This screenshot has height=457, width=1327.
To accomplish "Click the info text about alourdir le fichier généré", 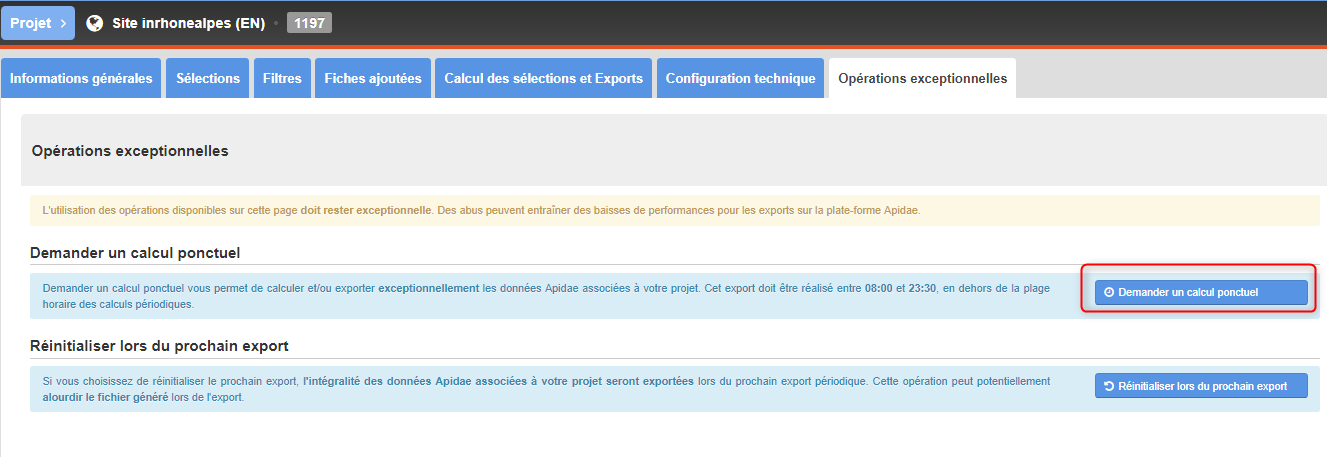I will pos(546,389).
